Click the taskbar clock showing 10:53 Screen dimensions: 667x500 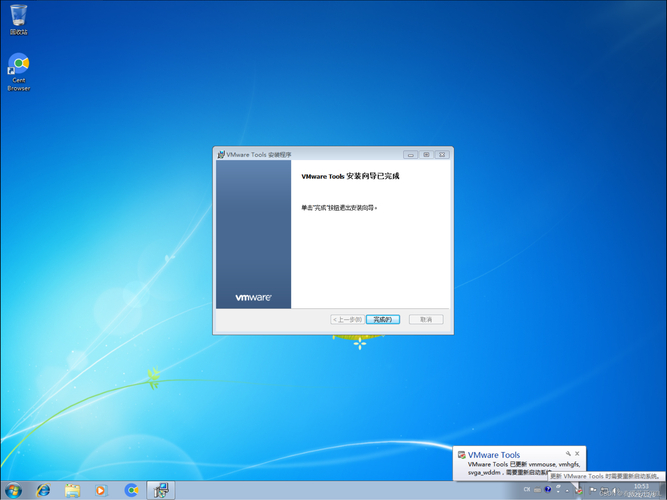click(641, 490)
